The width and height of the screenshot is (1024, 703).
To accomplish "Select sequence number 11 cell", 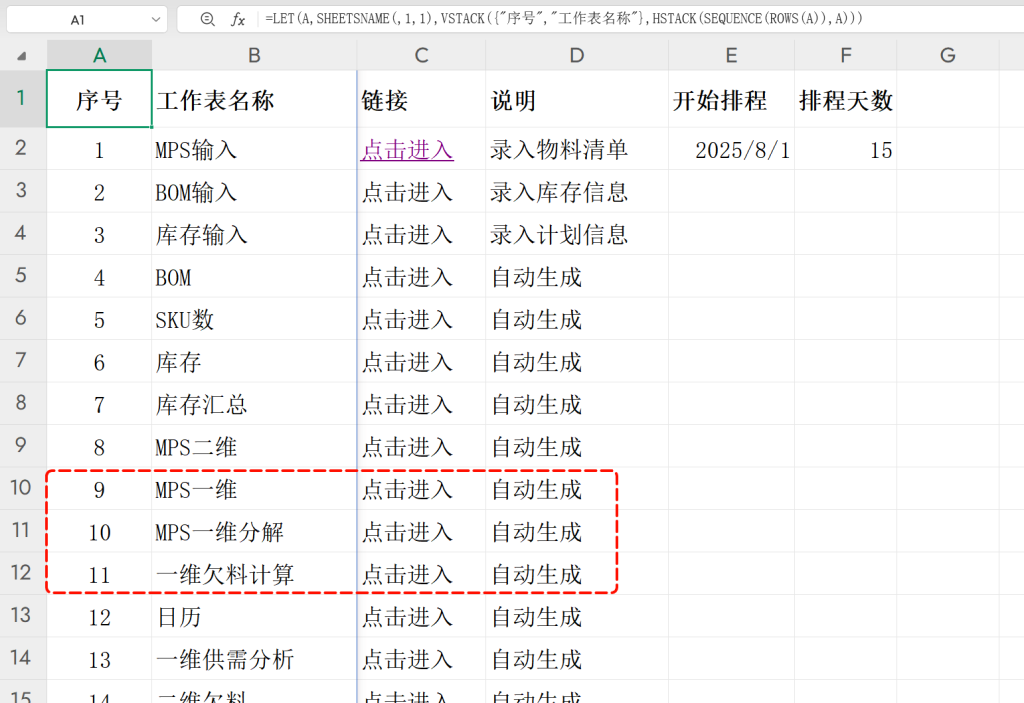I will [x=99, y=574].
